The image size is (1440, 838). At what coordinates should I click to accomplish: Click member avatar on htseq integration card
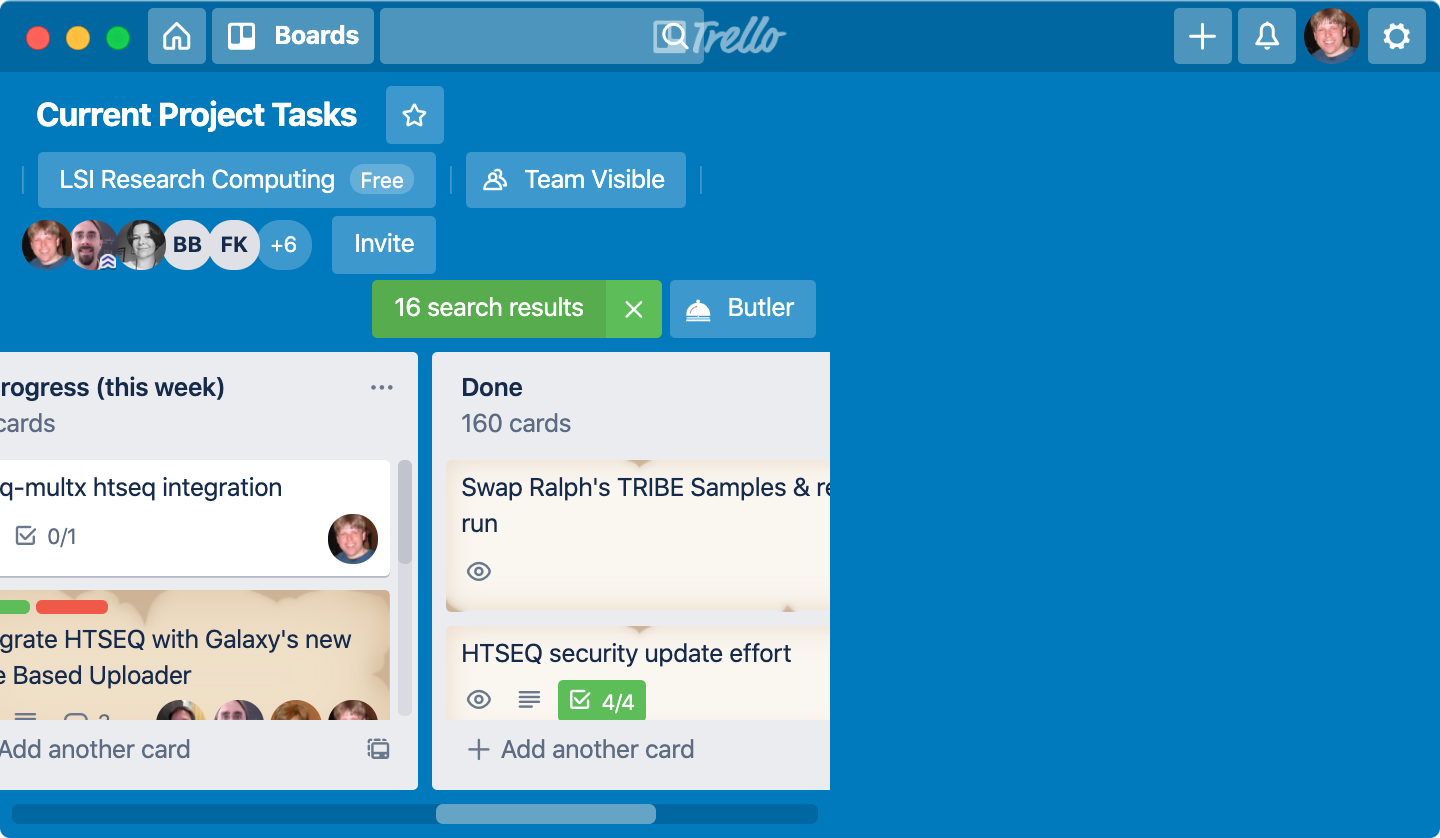click(x=353, y=539)
